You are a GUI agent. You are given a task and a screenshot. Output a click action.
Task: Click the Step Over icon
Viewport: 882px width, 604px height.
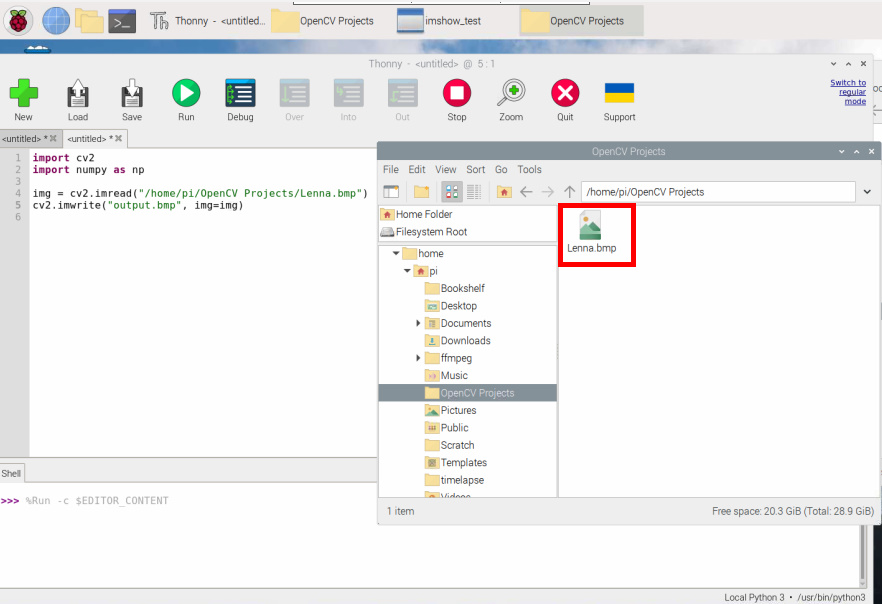294,93
